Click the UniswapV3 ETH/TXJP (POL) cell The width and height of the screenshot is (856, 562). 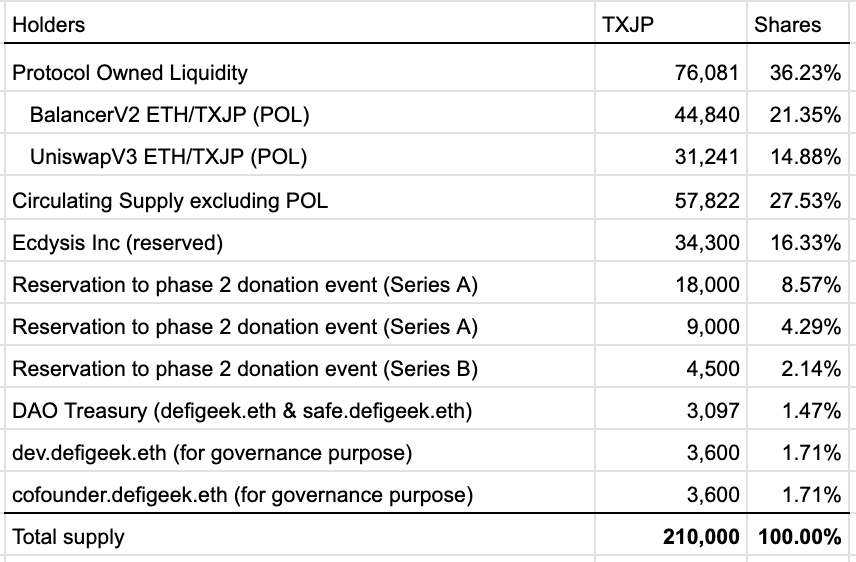tap(168, 156)
